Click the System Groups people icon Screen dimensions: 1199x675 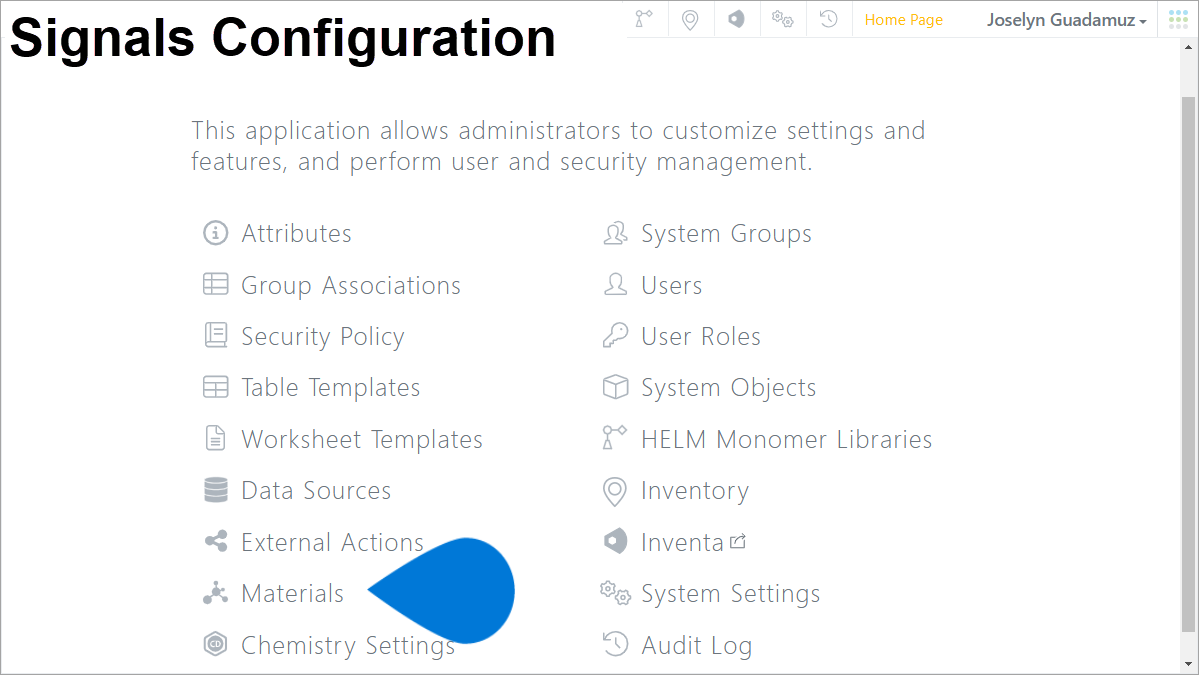tap(616, 232)
